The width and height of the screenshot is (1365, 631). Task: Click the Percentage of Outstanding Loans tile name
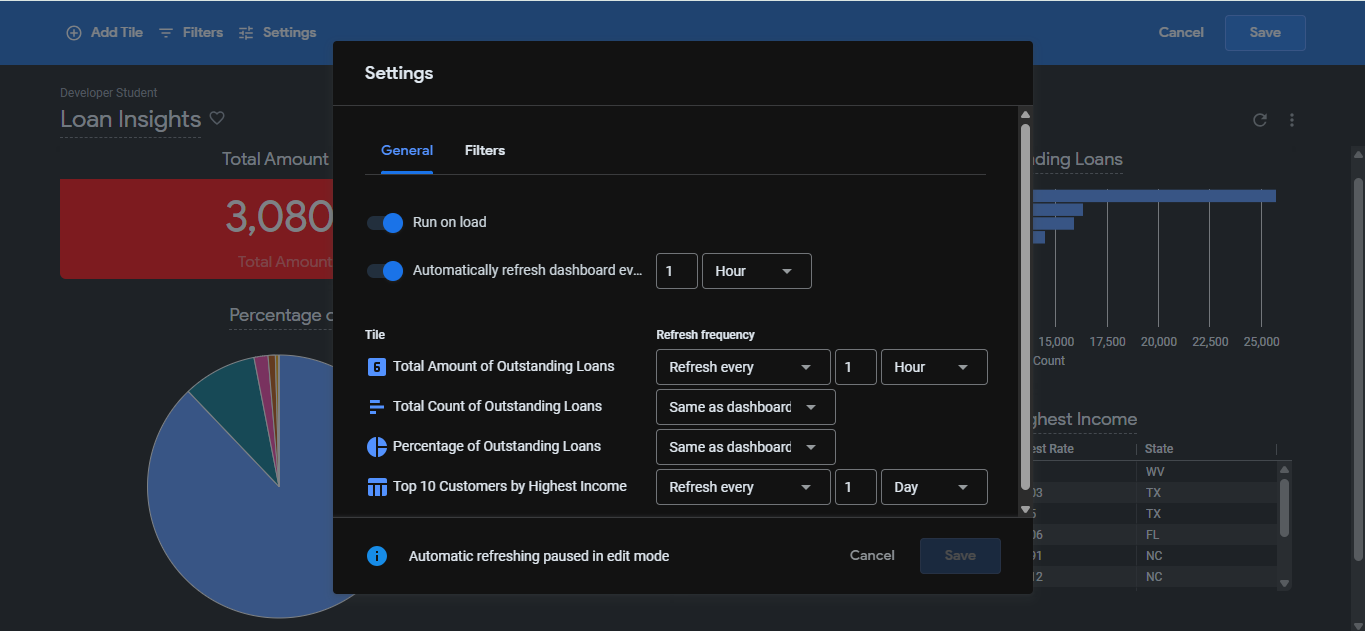coord(497,446)
